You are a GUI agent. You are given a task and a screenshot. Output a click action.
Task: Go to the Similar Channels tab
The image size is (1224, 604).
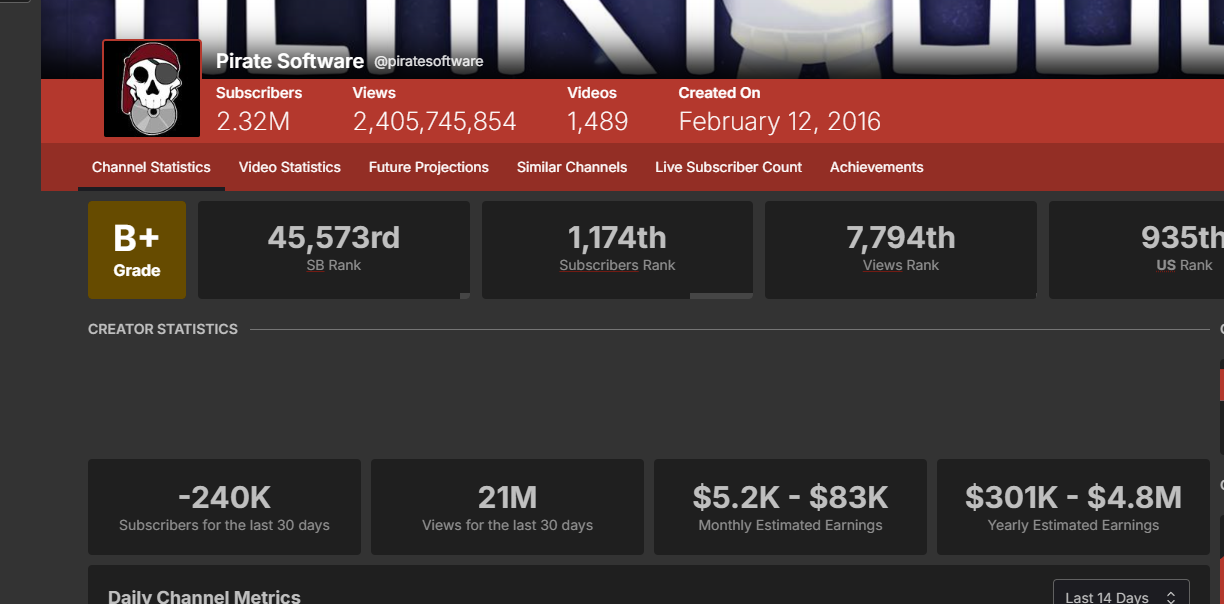coord(572,167)
